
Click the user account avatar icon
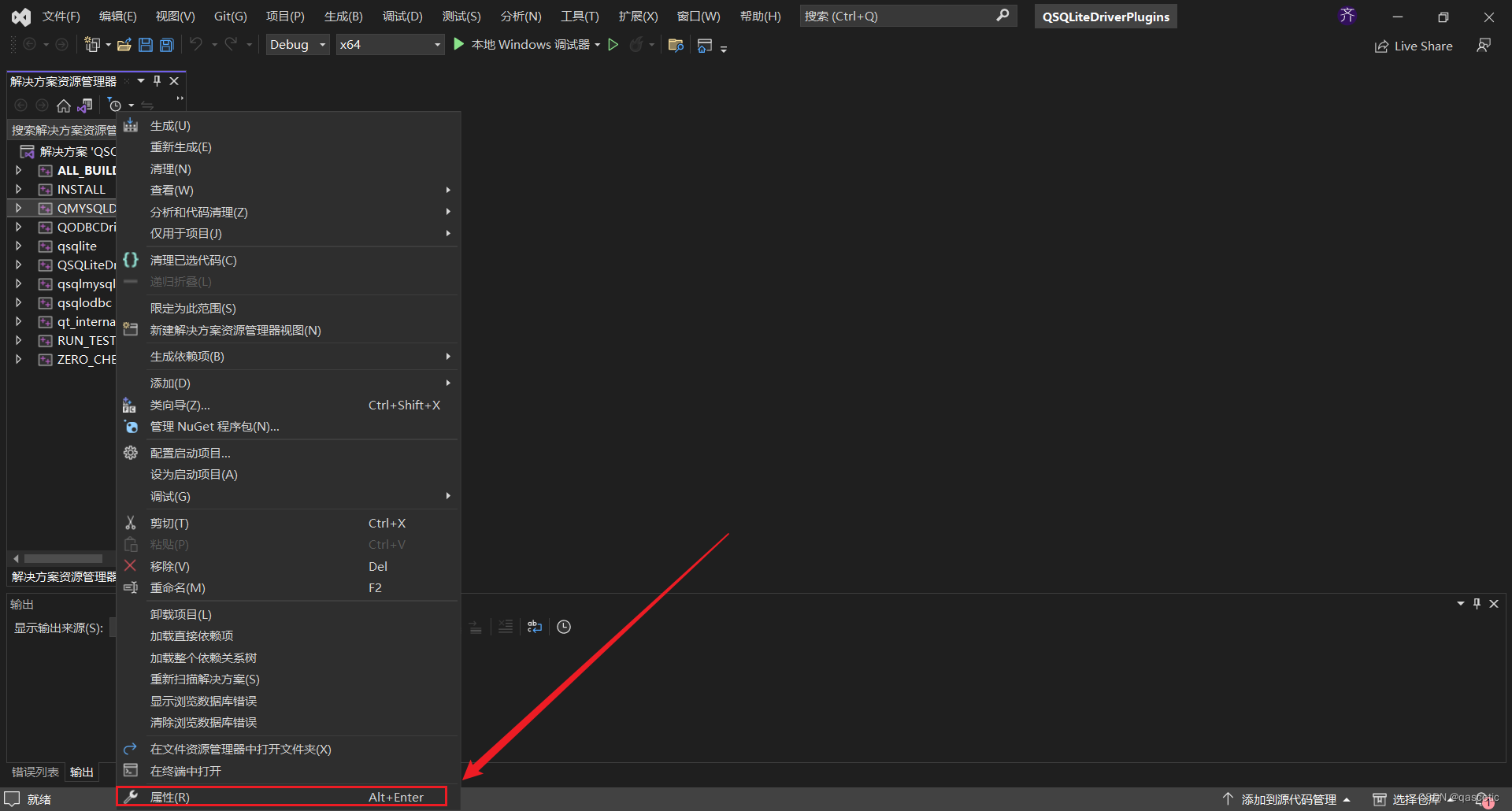click(1347, 16)
